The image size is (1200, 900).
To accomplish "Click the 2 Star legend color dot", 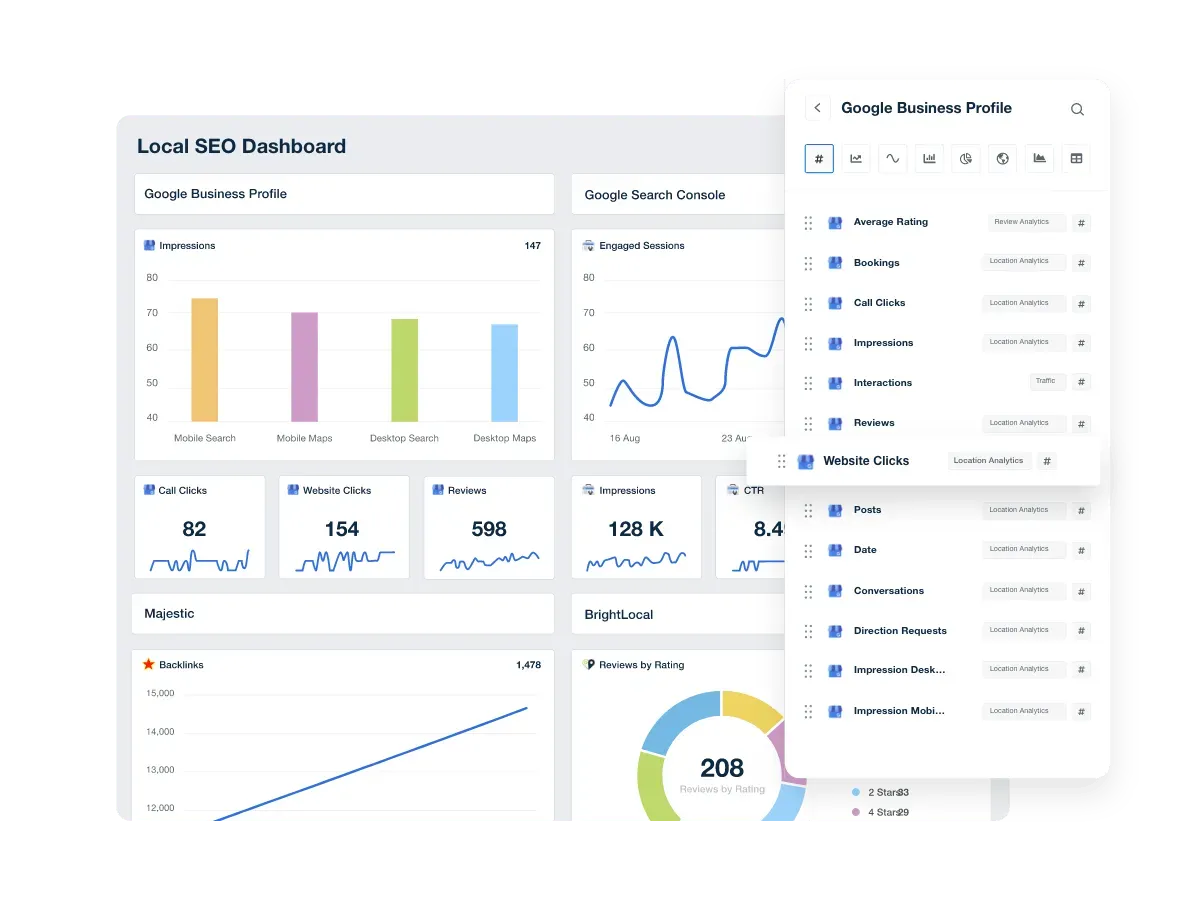I will tap(856, 792).
